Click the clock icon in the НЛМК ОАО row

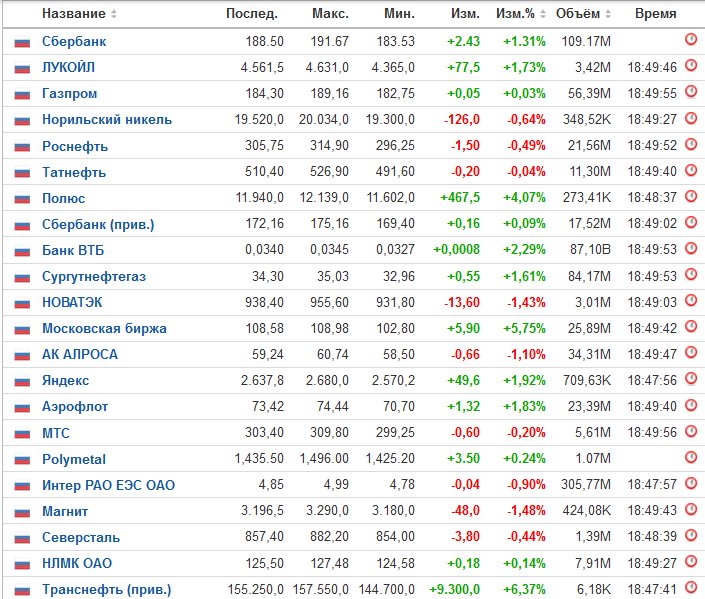tap(691, 561)
